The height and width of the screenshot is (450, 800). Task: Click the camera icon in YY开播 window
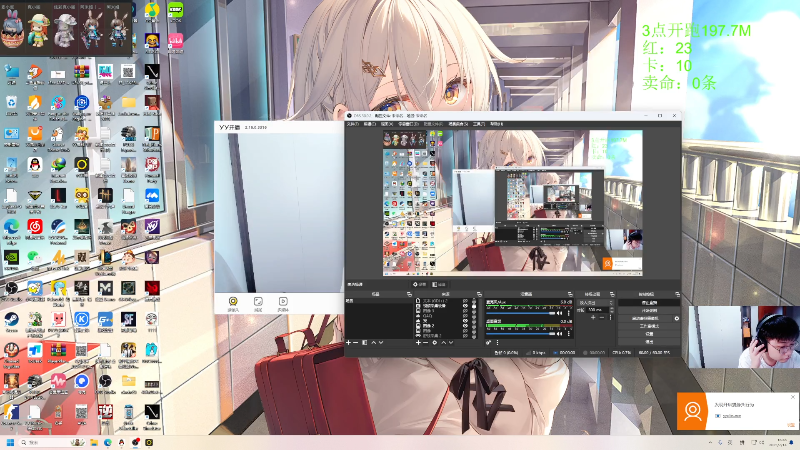[233, 302]
